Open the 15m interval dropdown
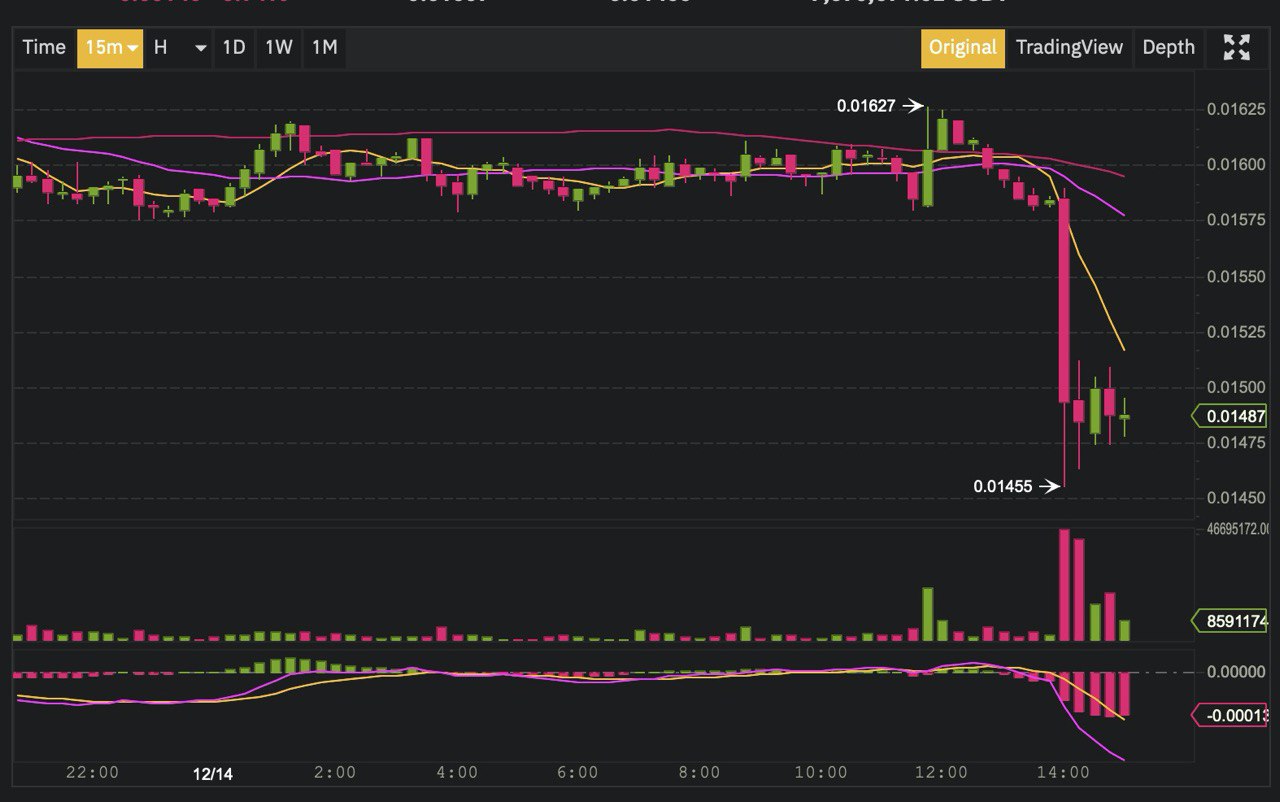1280x802 pixels. 110,47
